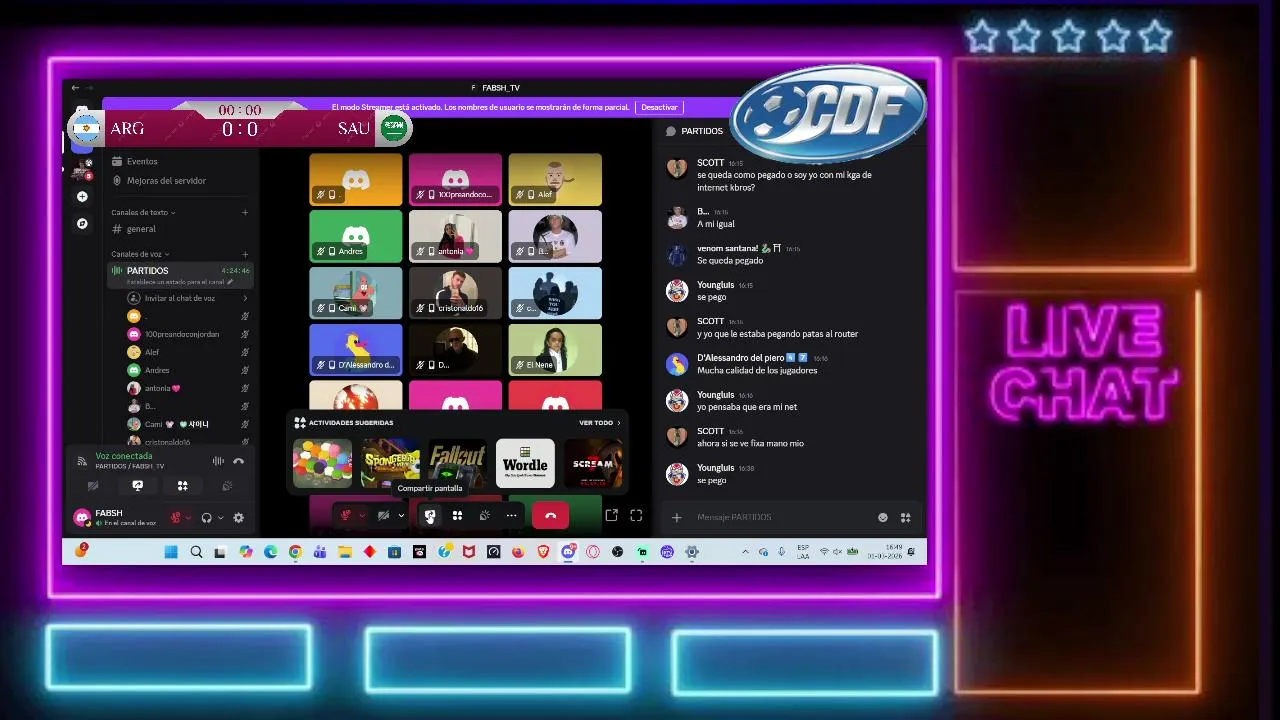Toggle camera in the call bar

[x=383, y=516]
